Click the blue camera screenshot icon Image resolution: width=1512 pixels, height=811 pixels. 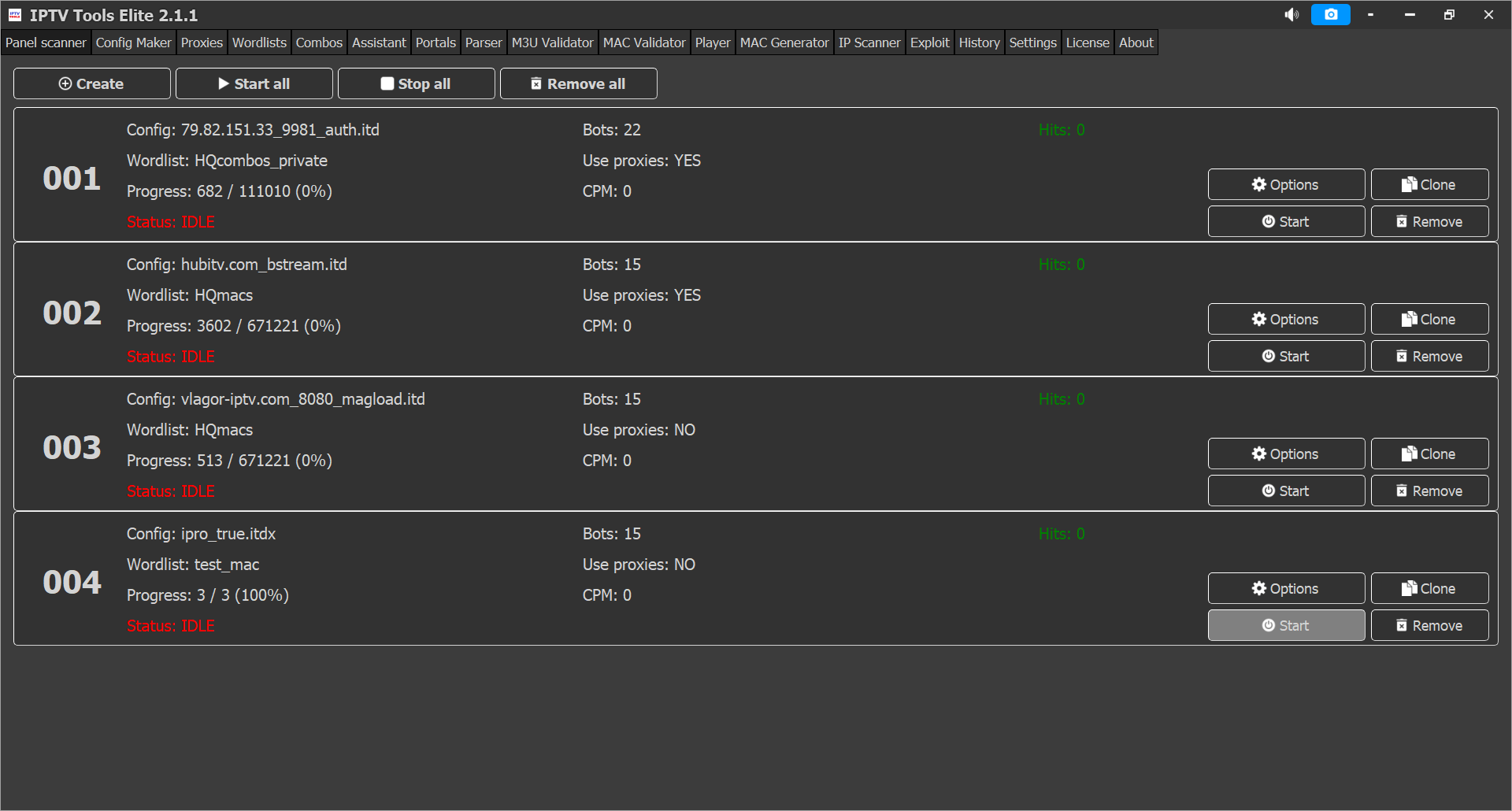(1330, 15)
